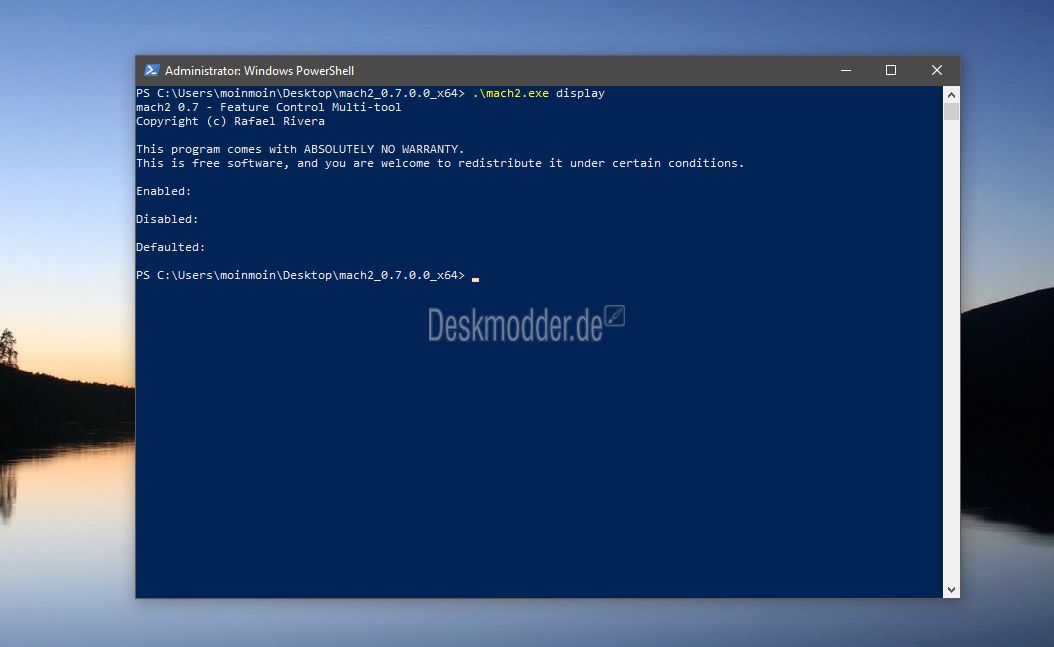Click the PowerShell icon in the title bar
Screen dimensions: 1054x647
pos(151,71)
